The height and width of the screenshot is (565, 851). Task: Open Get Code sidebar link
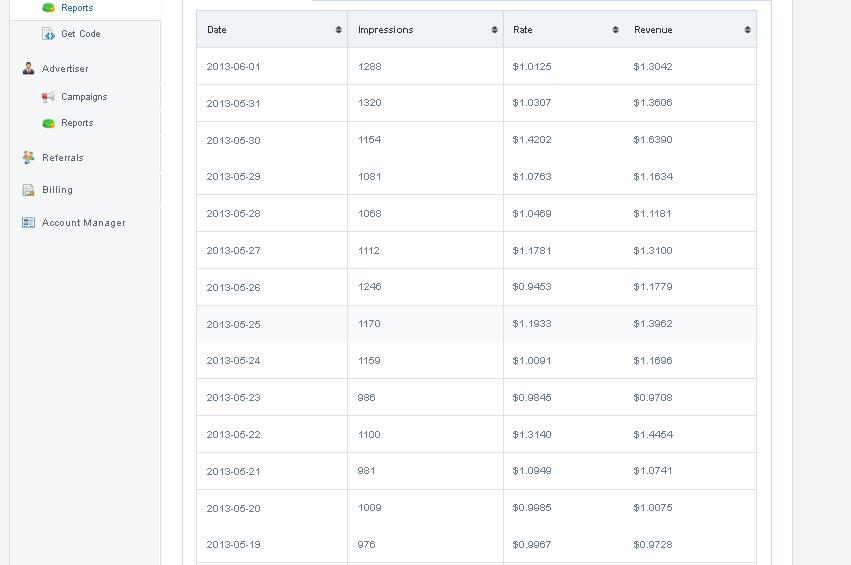click(x=81, y=34)
